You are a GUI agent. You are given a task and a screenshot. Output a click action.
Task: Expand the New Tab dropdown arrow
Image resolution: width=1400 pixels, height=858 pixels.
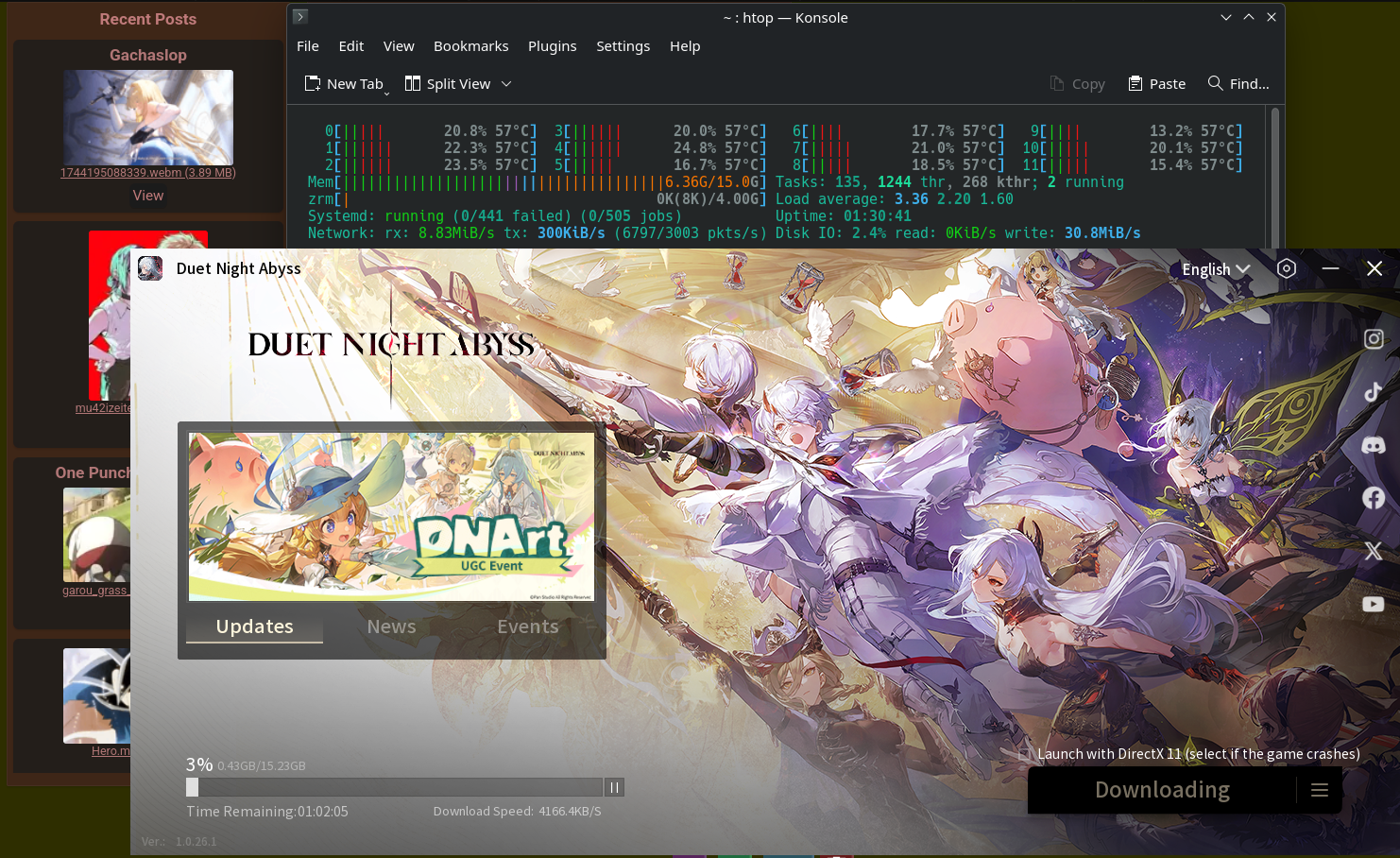coord(386,93)
